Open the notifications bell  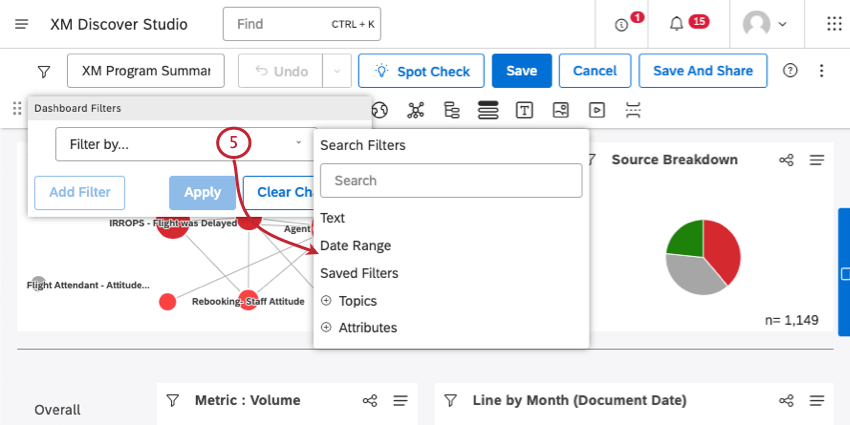point(677,24)
